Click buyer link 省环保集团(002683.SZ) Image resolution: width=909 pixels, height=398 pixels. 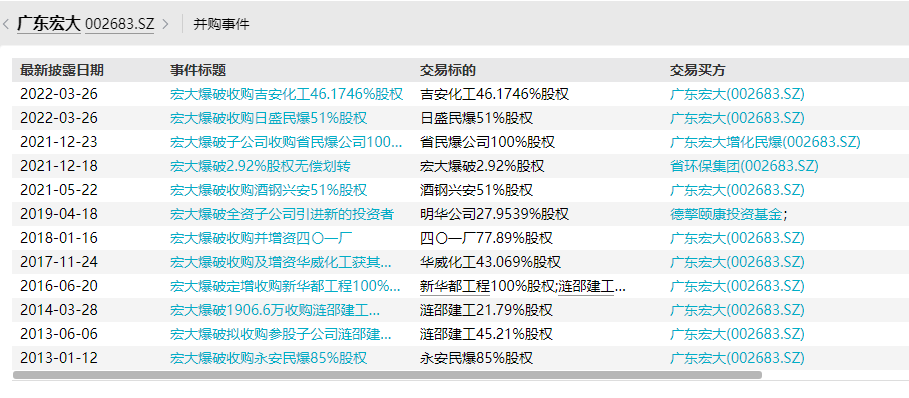[x=744, y=166]
